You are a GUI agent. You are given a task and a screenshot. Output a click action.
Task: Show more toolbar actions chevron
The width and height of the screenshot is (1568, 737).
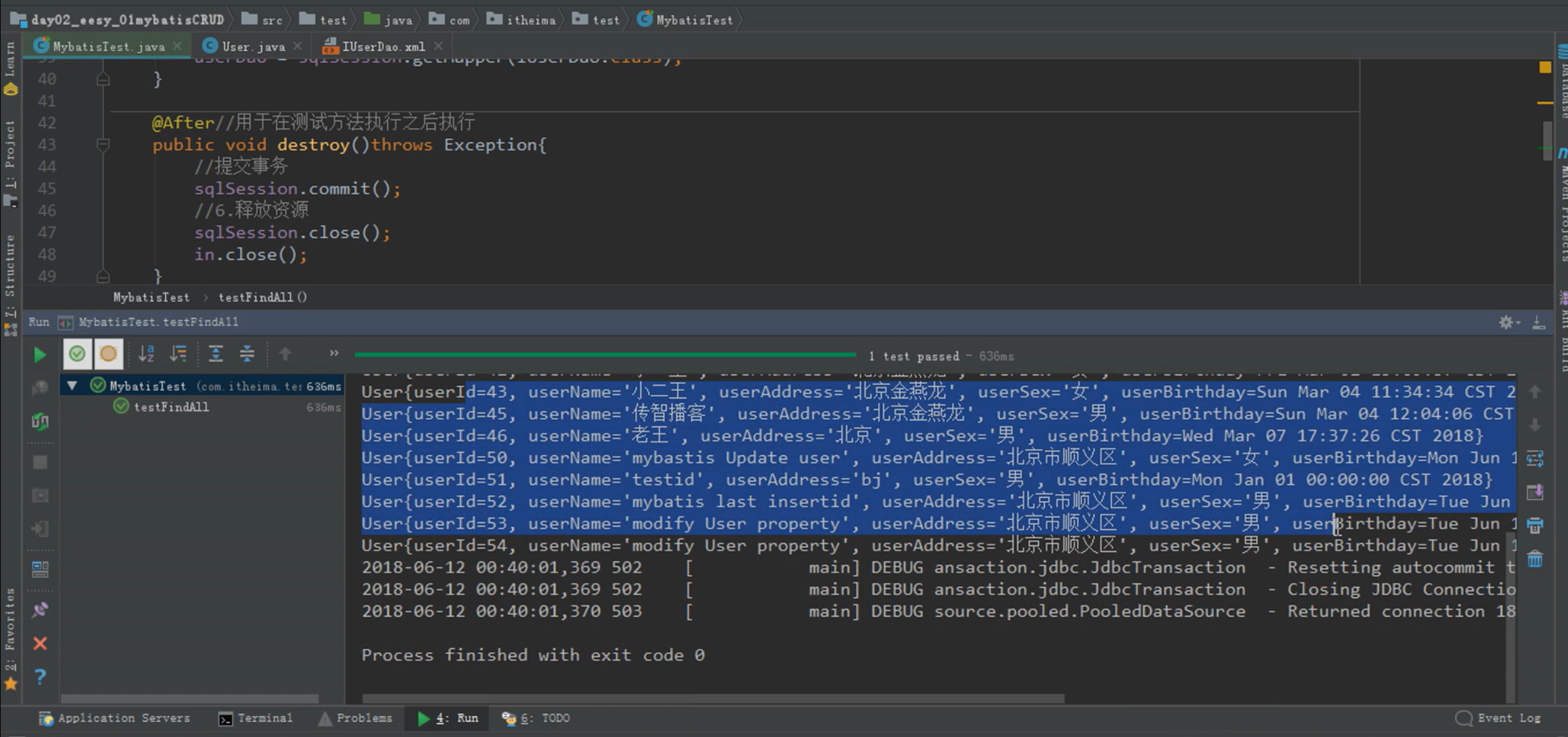[x=334, y=354]
